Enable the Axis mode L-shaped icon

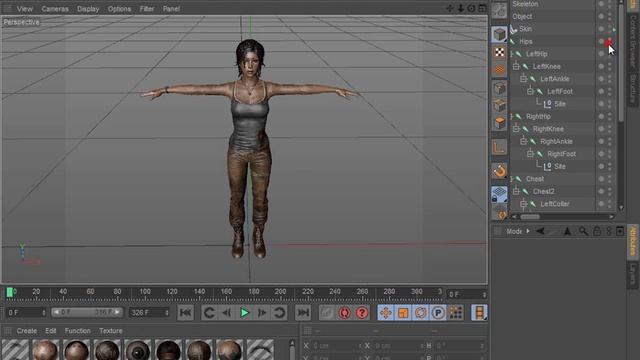[x=499, y=147]
